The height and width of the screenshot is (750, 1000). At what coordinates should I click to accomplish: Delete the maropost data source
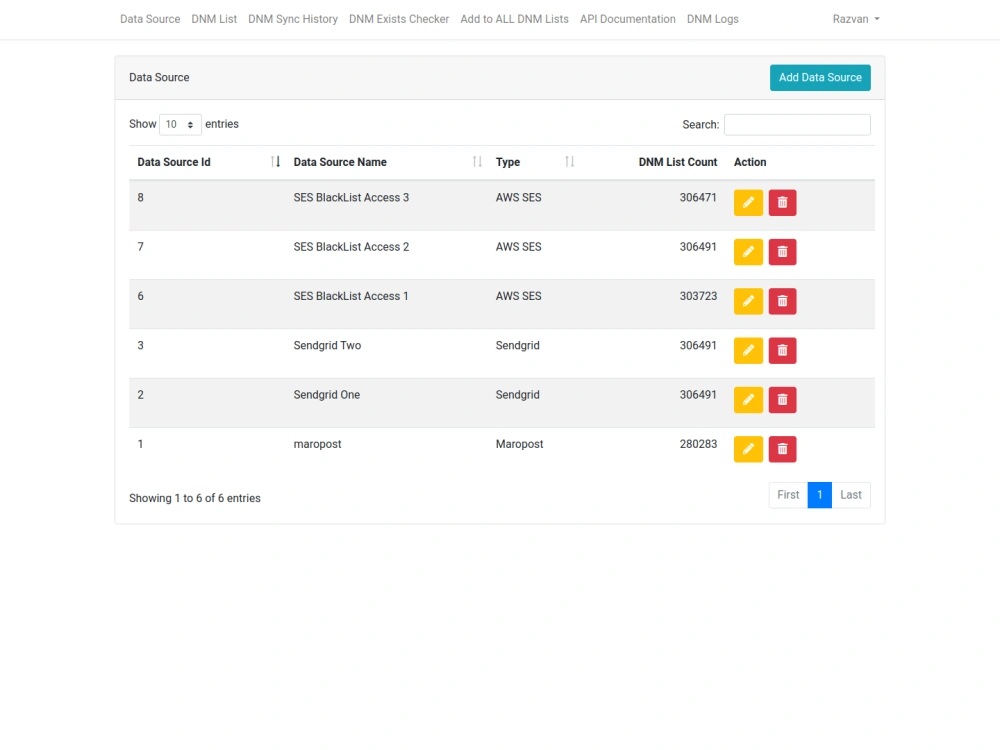pyautogui.click(x=782, y=448)
